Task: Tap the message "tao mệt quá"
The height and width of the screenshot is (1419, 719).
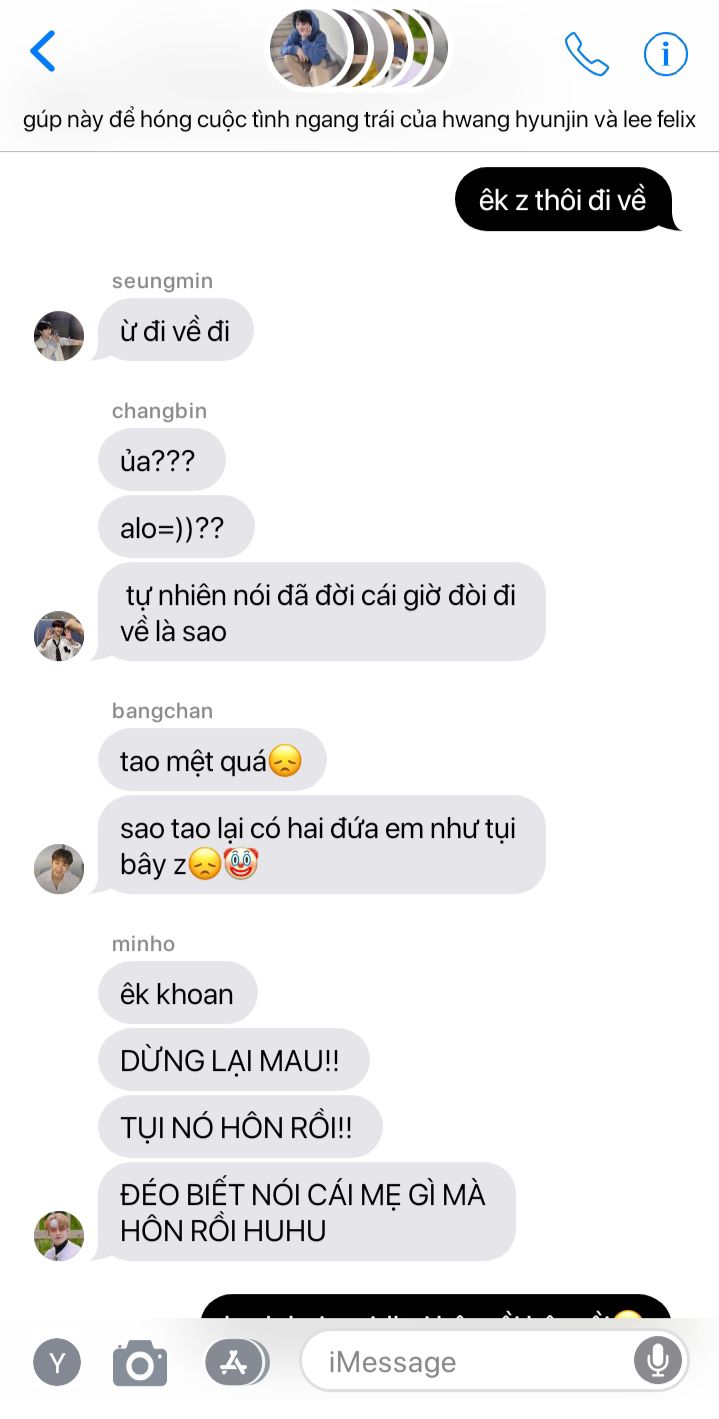Action: pos(212,760)
